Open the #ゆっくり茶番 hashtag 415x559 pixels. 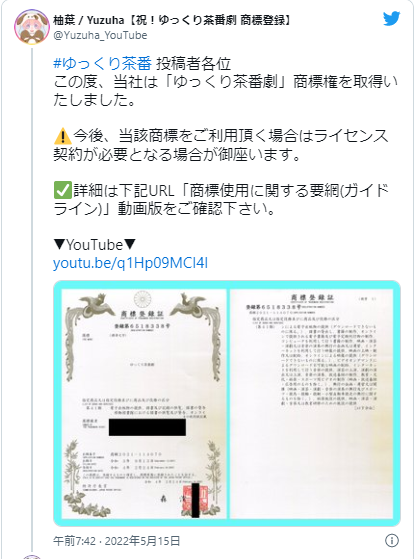tap(102, 64)
